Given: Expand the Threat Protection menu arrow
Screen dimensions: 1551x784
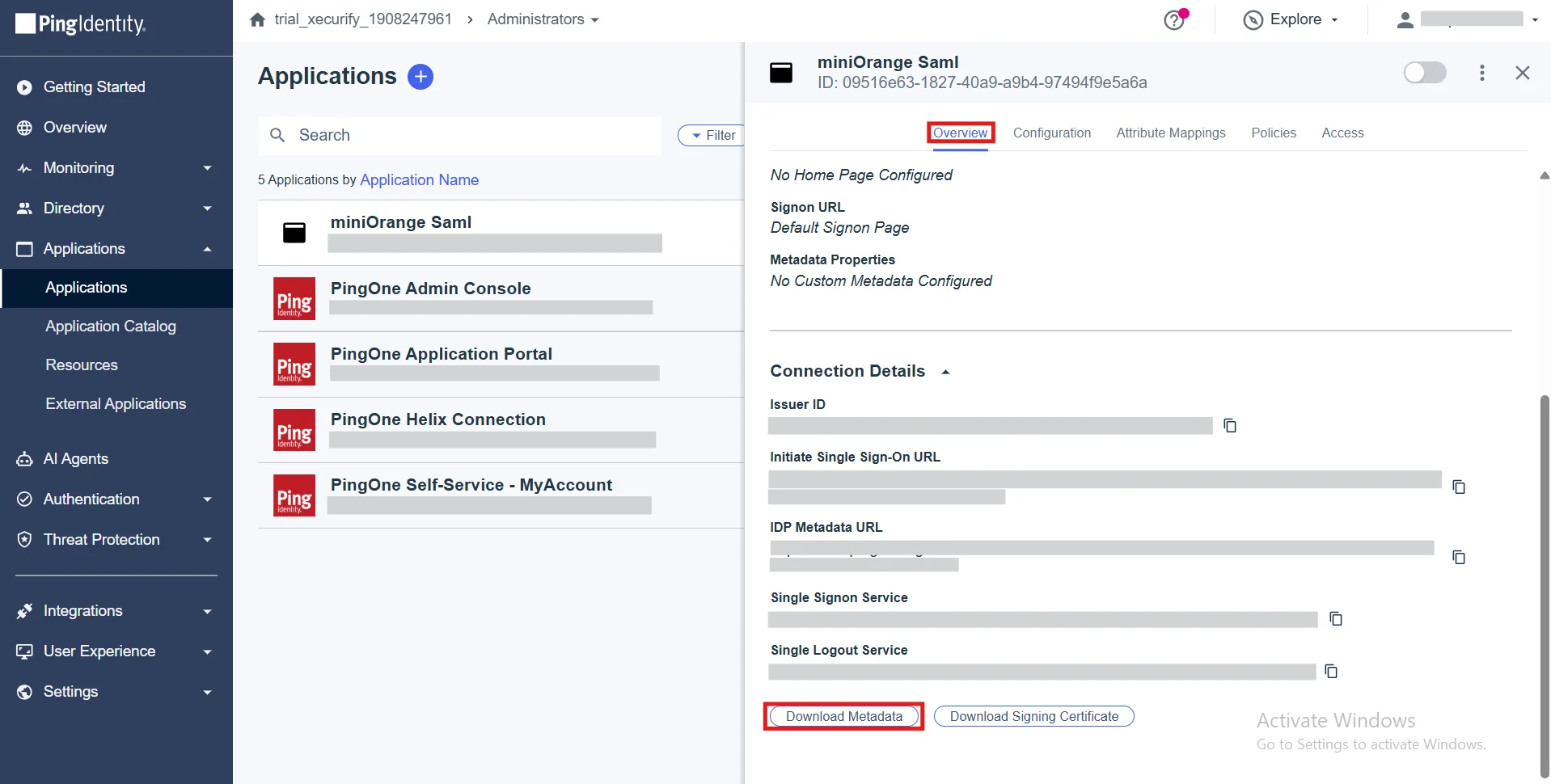Looking at the screenshot, I should (x=207, y=540).
